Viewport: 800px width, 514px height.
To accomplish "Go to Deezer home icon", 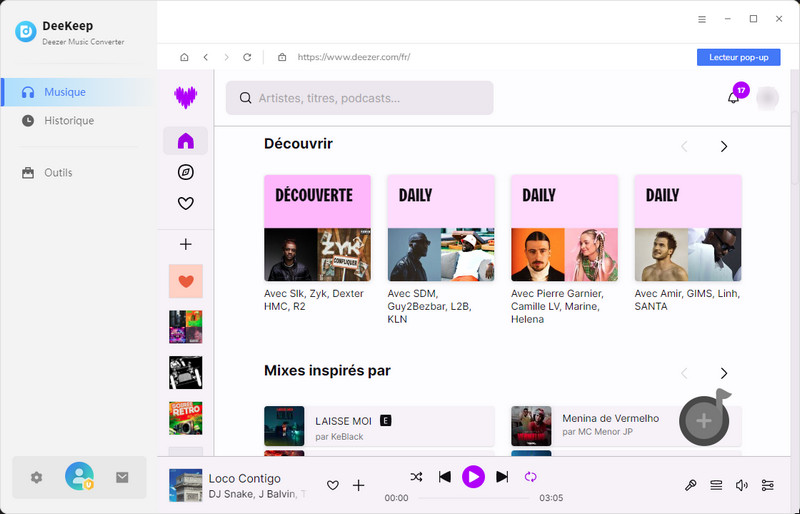I will pos(185,141).
